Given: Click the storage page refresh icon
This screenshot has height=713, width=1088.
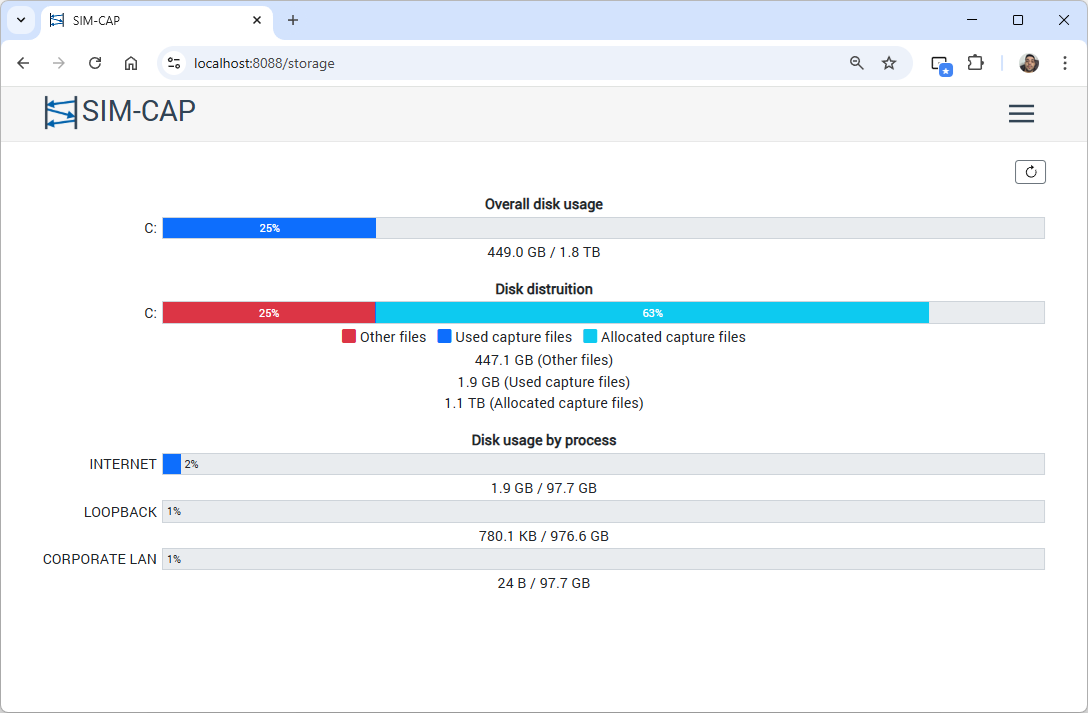Looking at the screenshot, I should click(x=1030, y=172).
